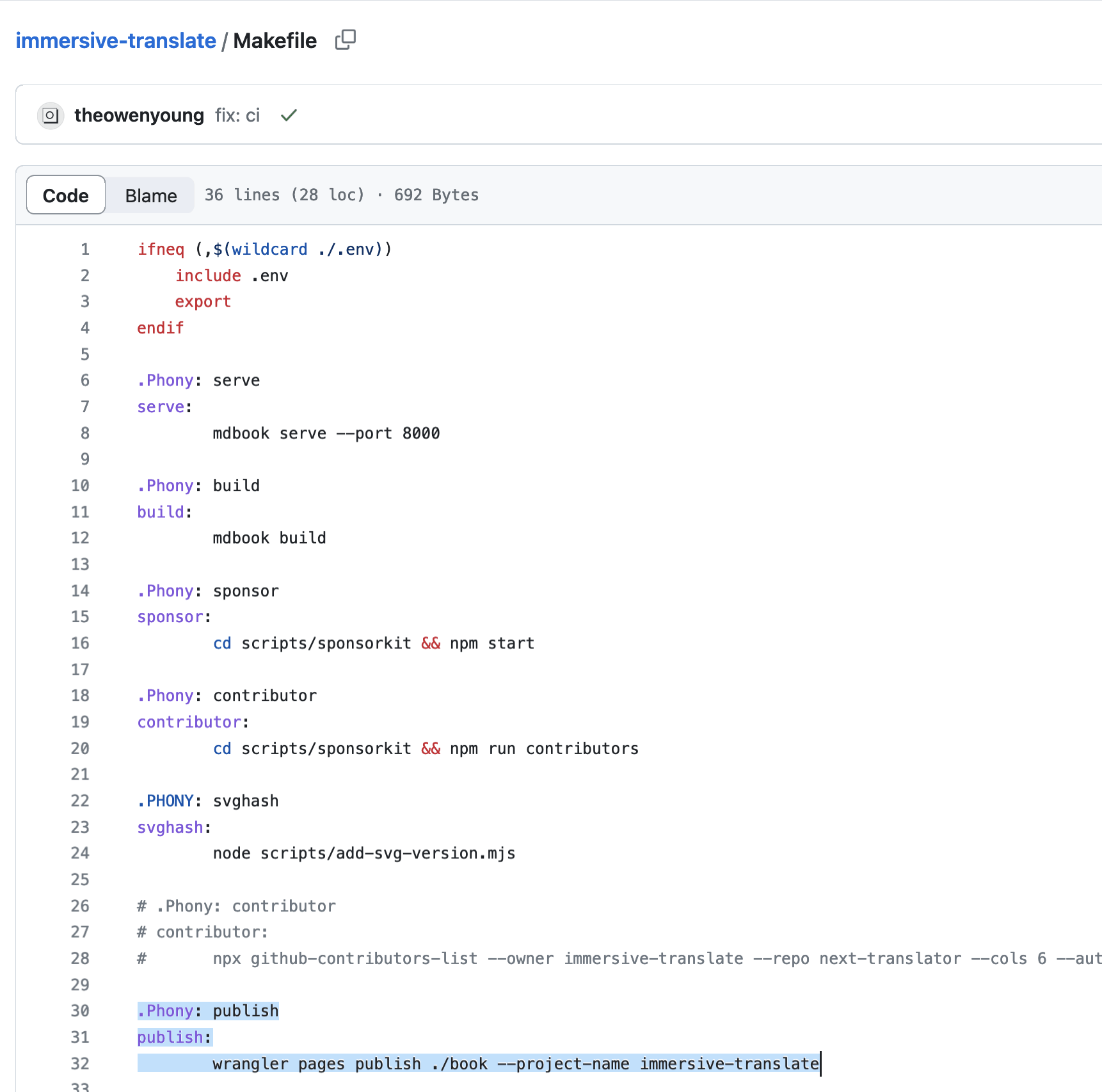Click the 'export' keyword on line 3

tap(203, 301)
